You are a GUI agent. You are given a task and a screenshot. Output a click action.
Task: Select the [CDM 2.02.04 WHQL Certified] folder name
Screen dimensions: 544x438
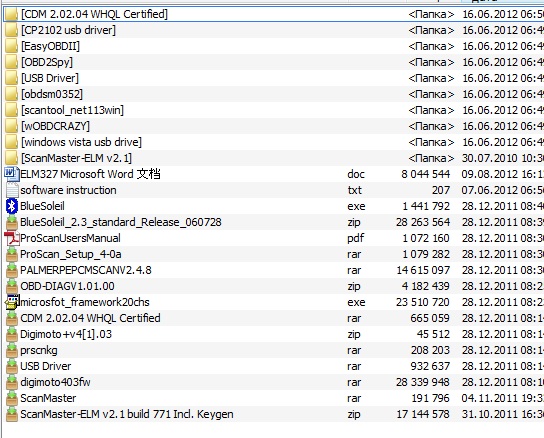point(94,14)
